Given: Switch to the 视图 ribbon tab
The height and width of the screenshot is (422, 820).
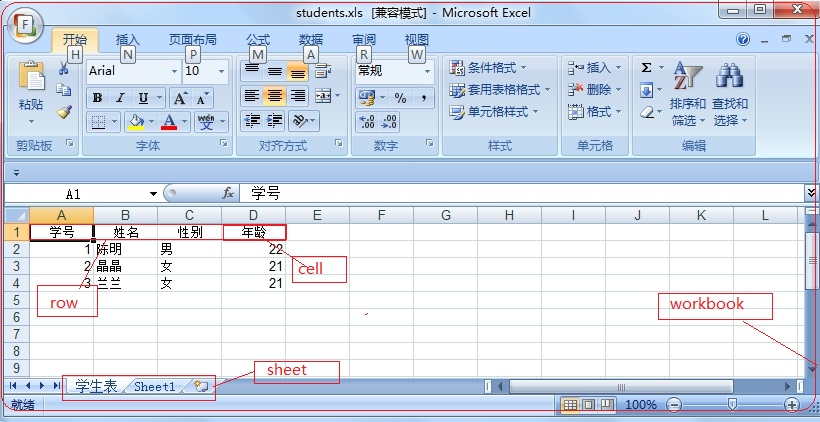Looking at the screenshot, I should point(417,40).
